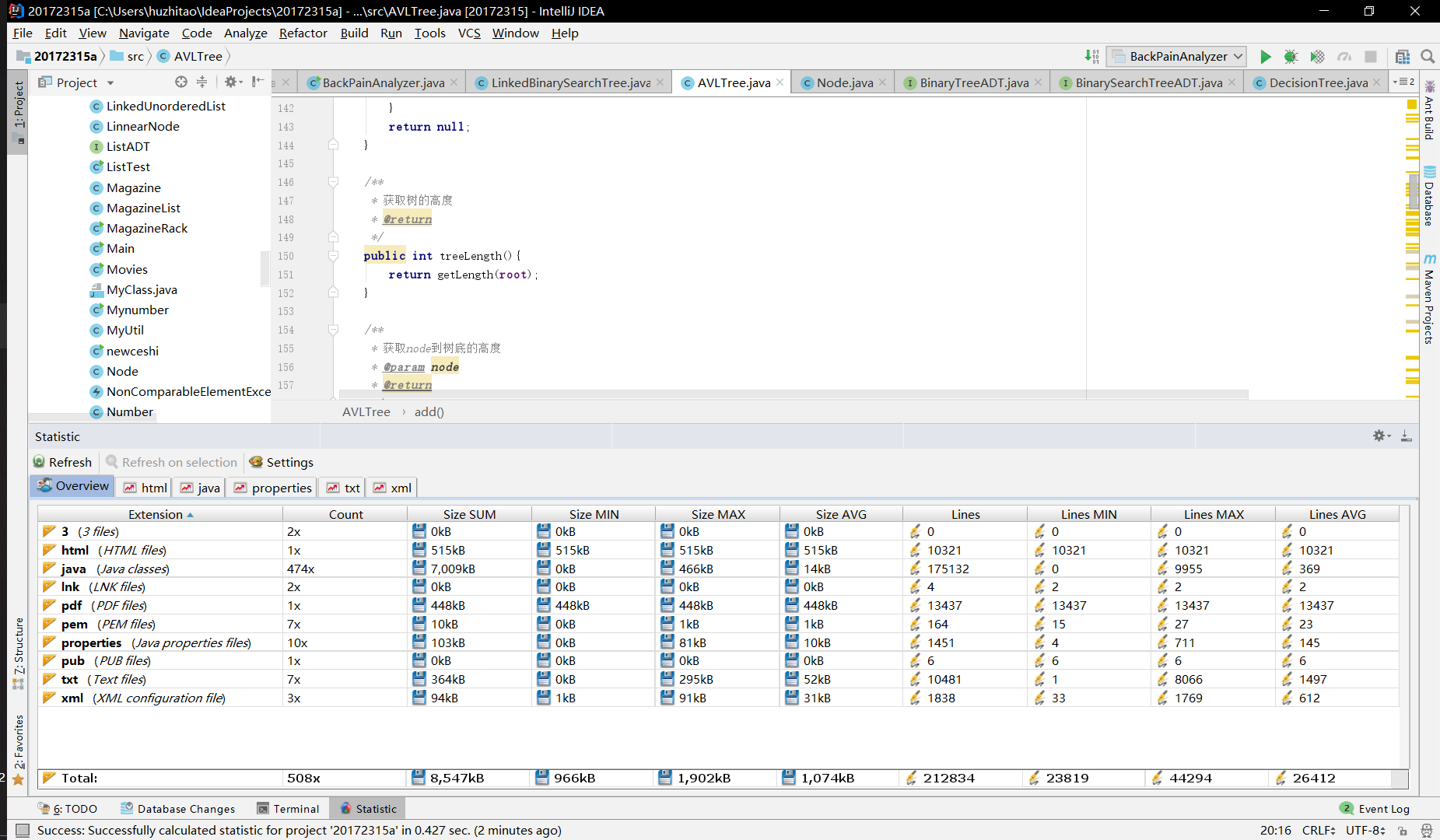Open the Event Log
Image resolution: width=1440 pixels, height=840 pixels.
tap(1375, 809)
